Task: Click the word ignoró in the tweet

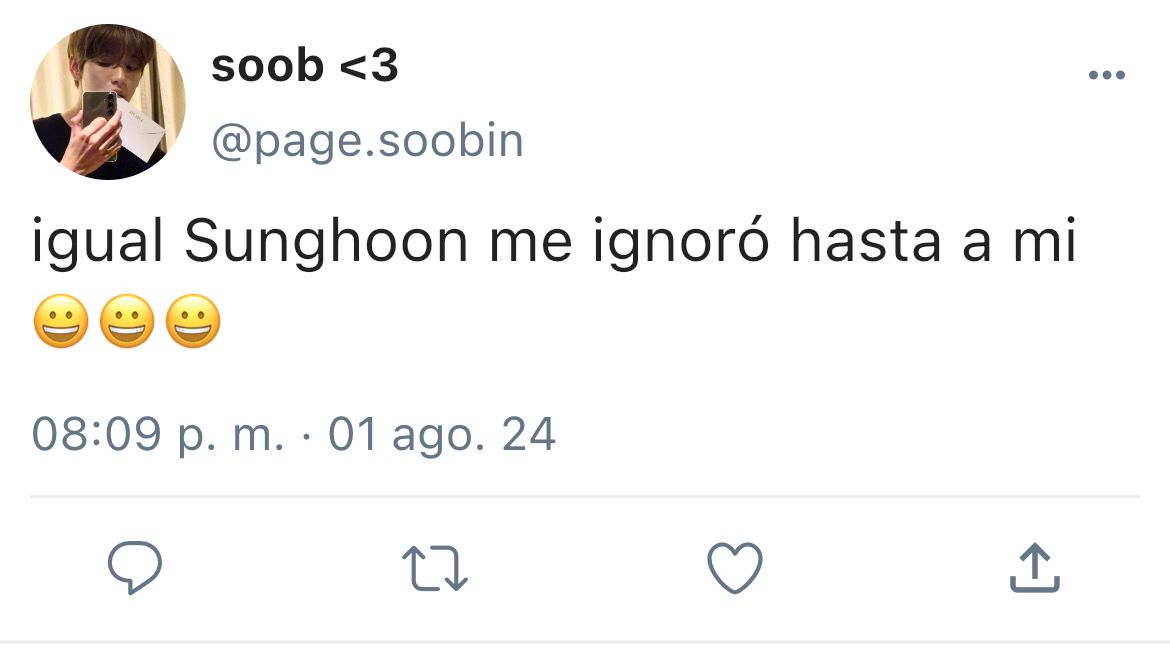Action: click(681, 242)
